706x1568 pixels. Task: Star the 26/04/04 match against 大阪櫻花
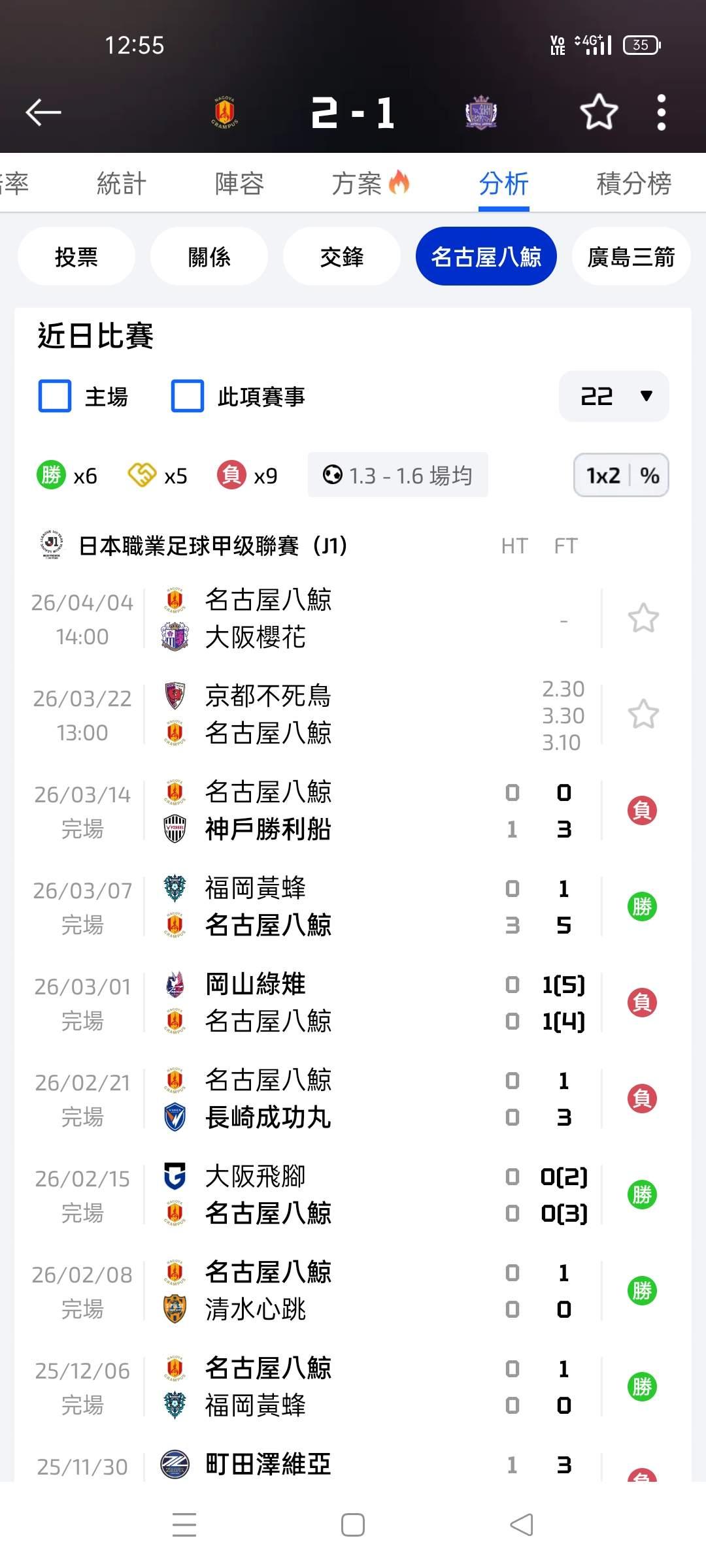tap(643, 618)
